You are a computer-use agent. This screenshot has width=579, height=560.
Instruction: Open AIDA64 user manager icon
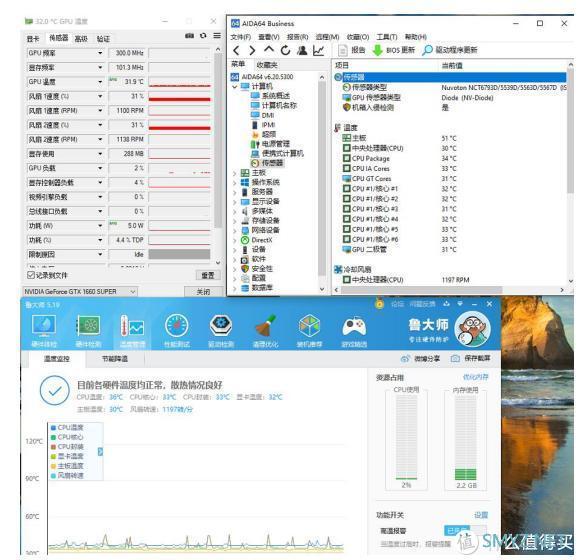click(x=302, y=50)
